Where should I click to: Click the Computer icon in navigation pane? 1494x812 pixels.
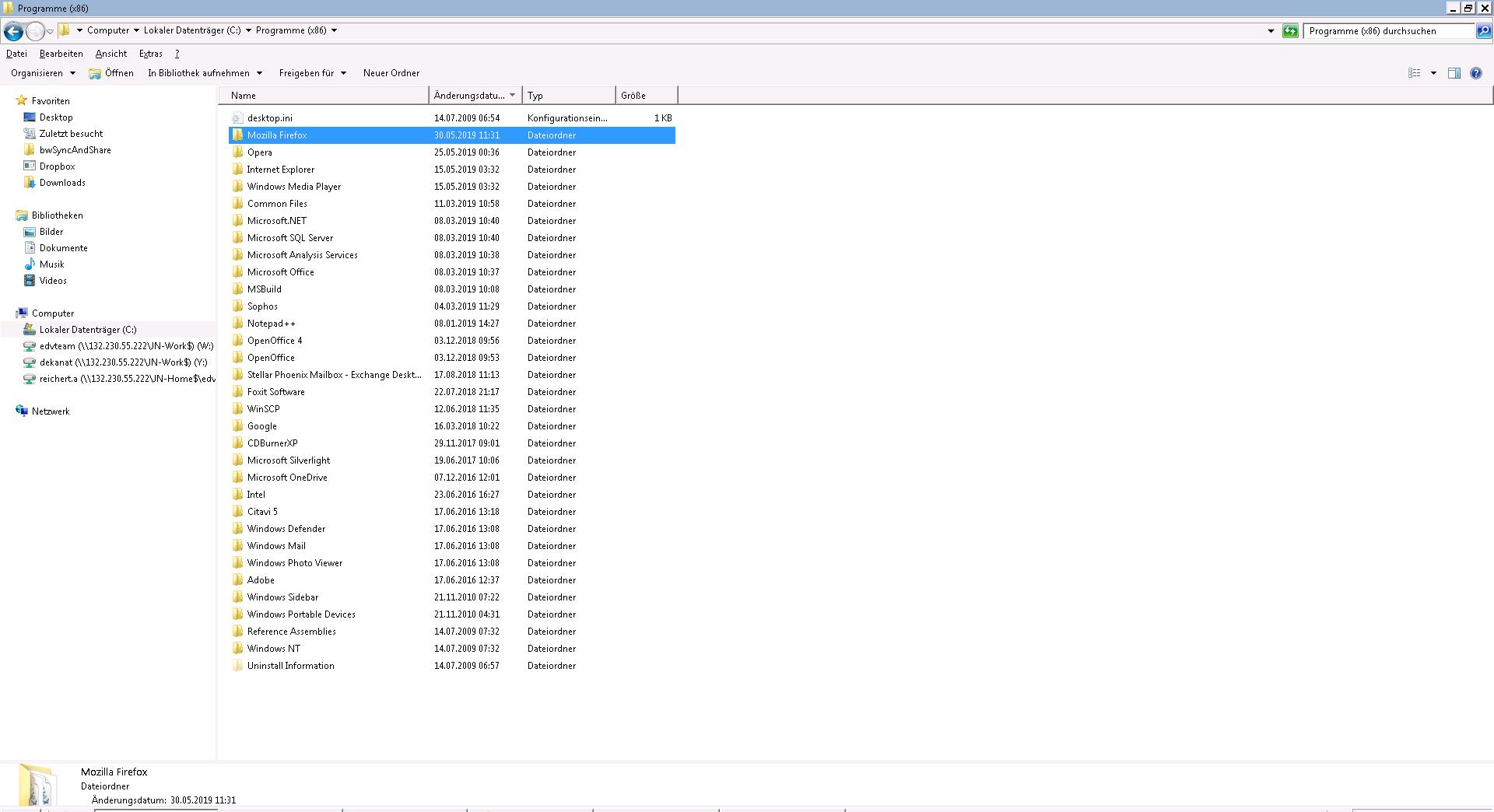[x=22, y=313]
